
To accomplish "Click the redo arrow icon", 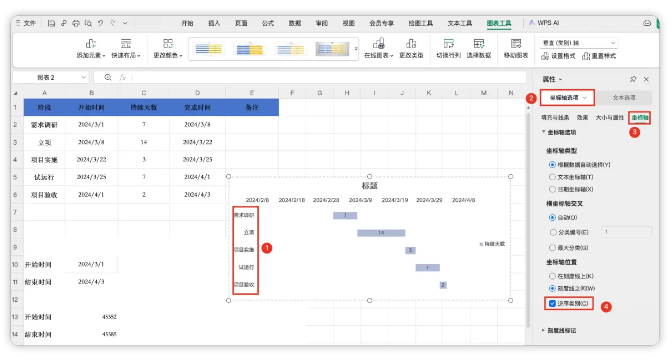I will pos(113,23).
